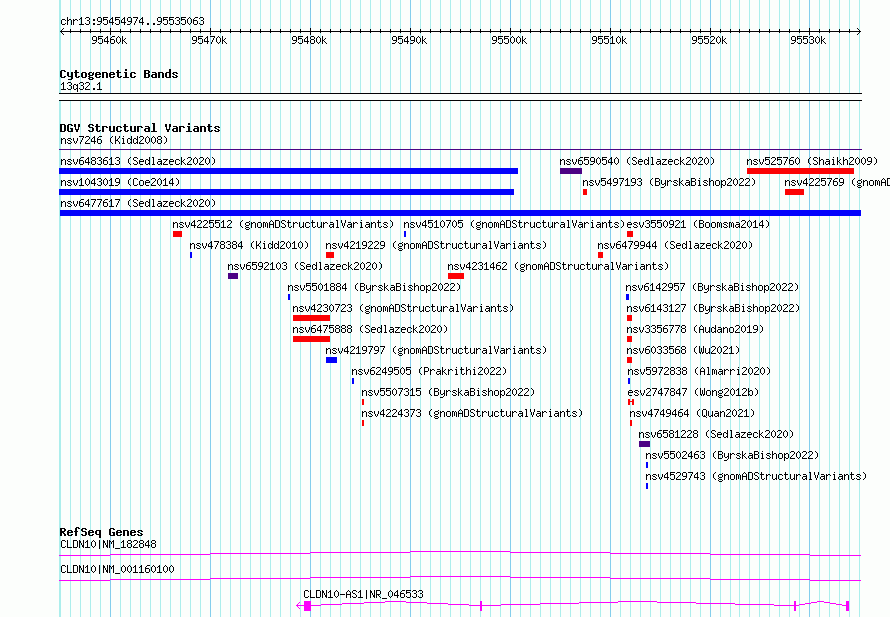
Task: Open nsv6479944 (Sedlazeck2020) variant
Action: (675, 245)
